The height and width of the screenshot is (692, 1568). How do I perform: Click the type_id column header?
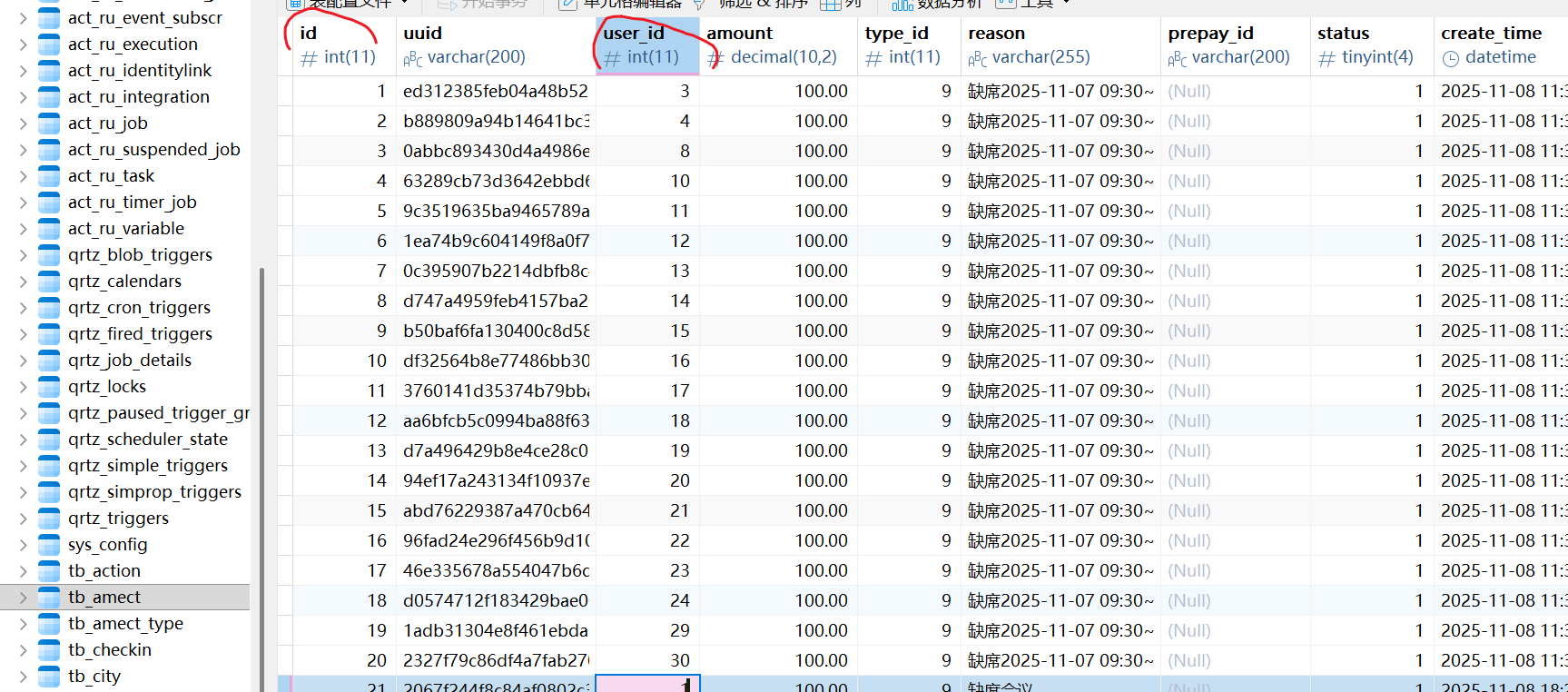click(909, 45)
